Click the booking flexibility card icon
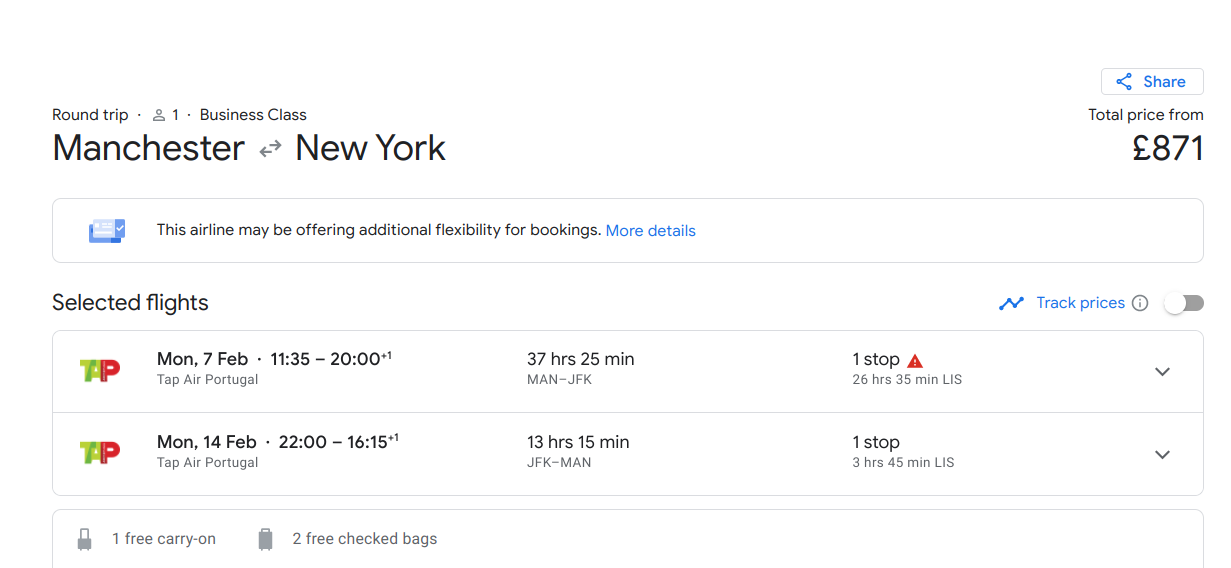Image resolution: width=1231 pixels, height=568 pixels. [107, 230]
